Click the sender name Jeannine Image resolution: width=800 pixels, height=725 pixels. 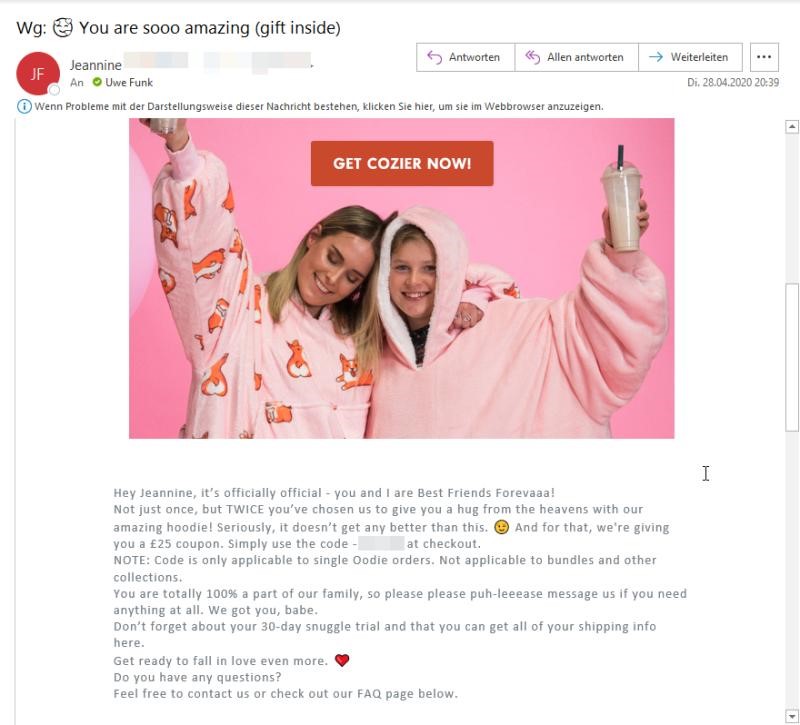[x=96, y=65]
